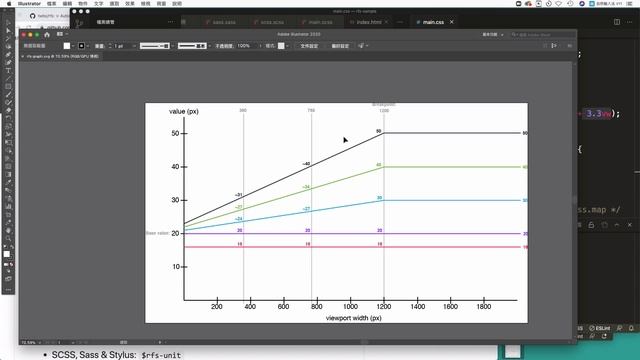640x360 pixels.
Task: Open the Explorer panel more options dots
Action: click(171, 22)
